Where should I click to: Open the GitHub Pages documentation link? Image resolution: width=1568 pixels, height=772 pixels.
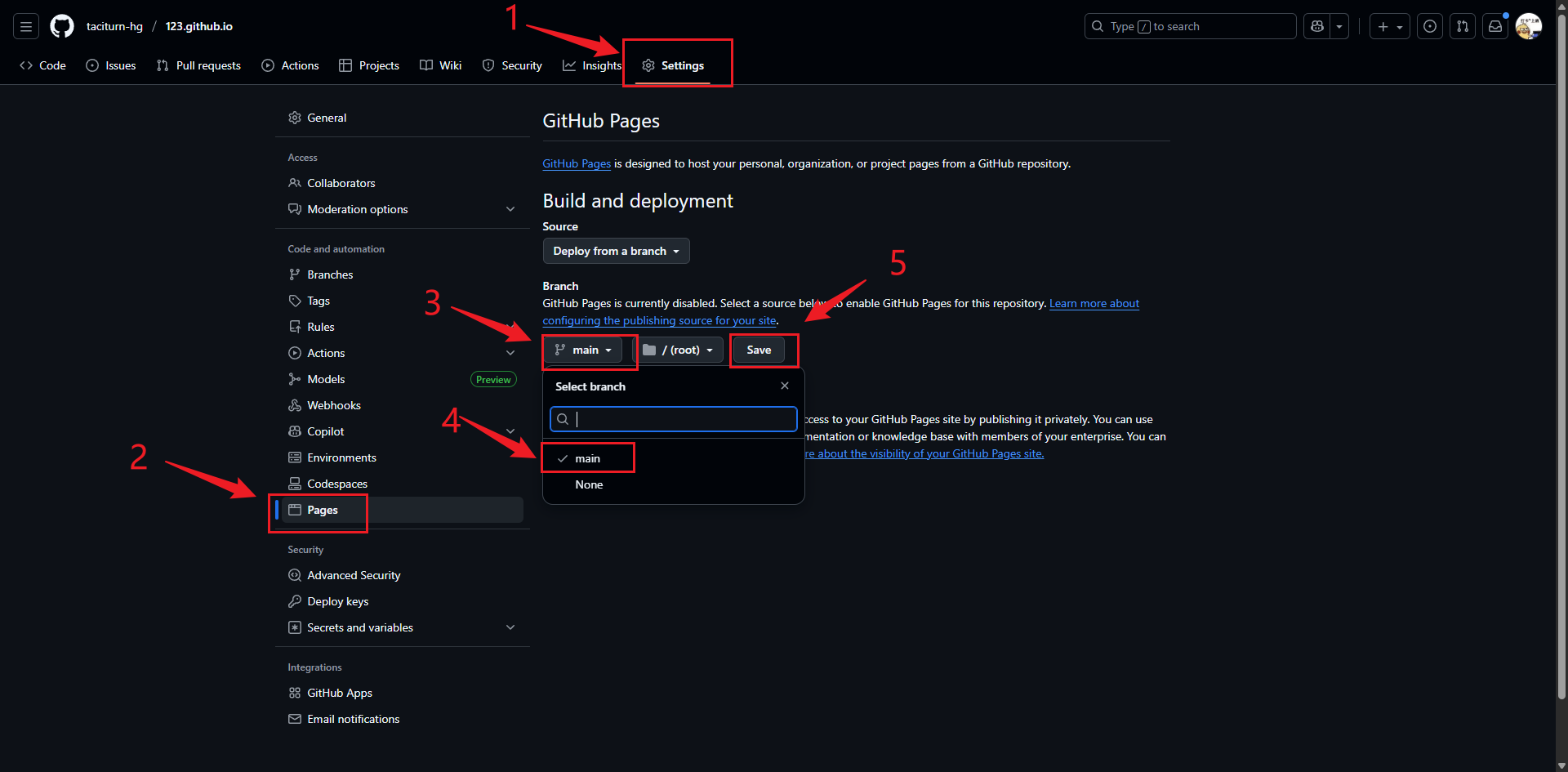(x=577, y=163)
